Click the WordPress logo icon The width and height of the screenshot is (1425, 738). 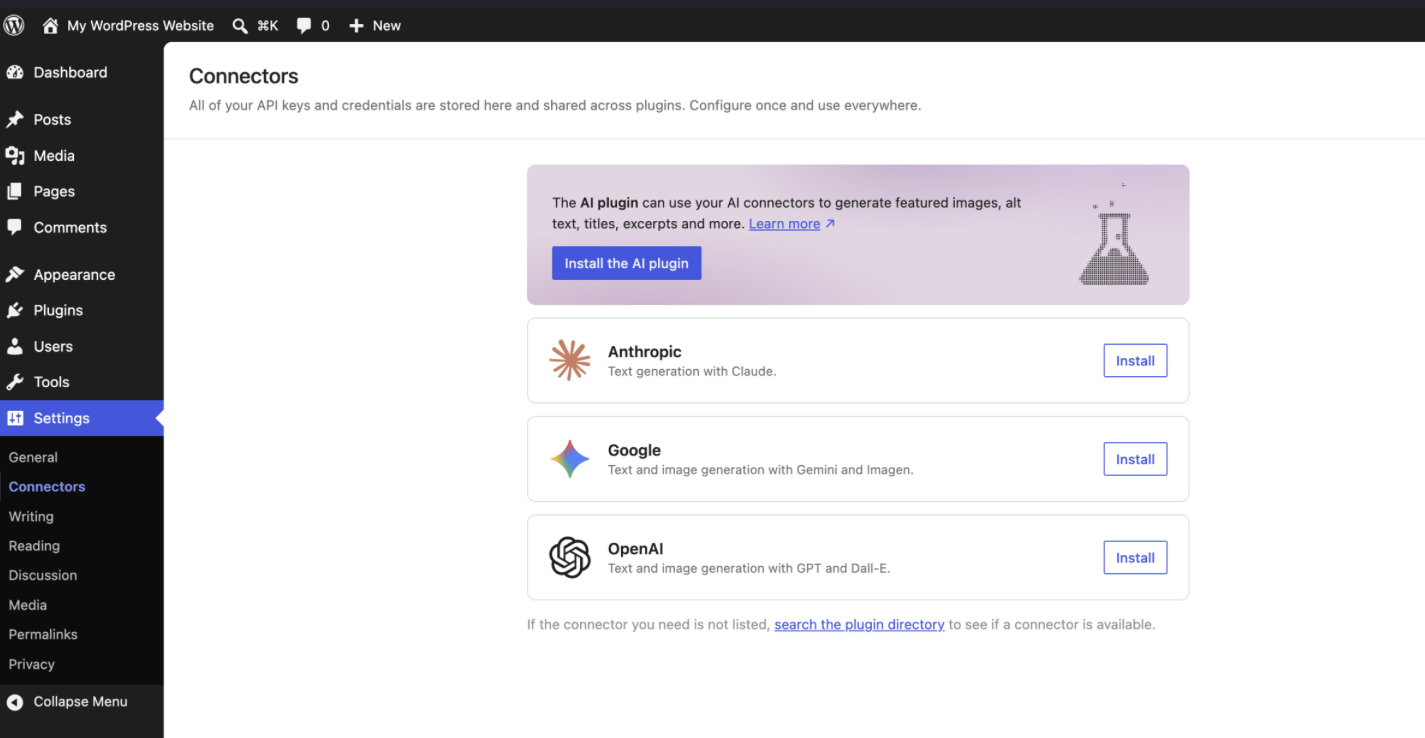pyautogui.click(x=14, y=26)
